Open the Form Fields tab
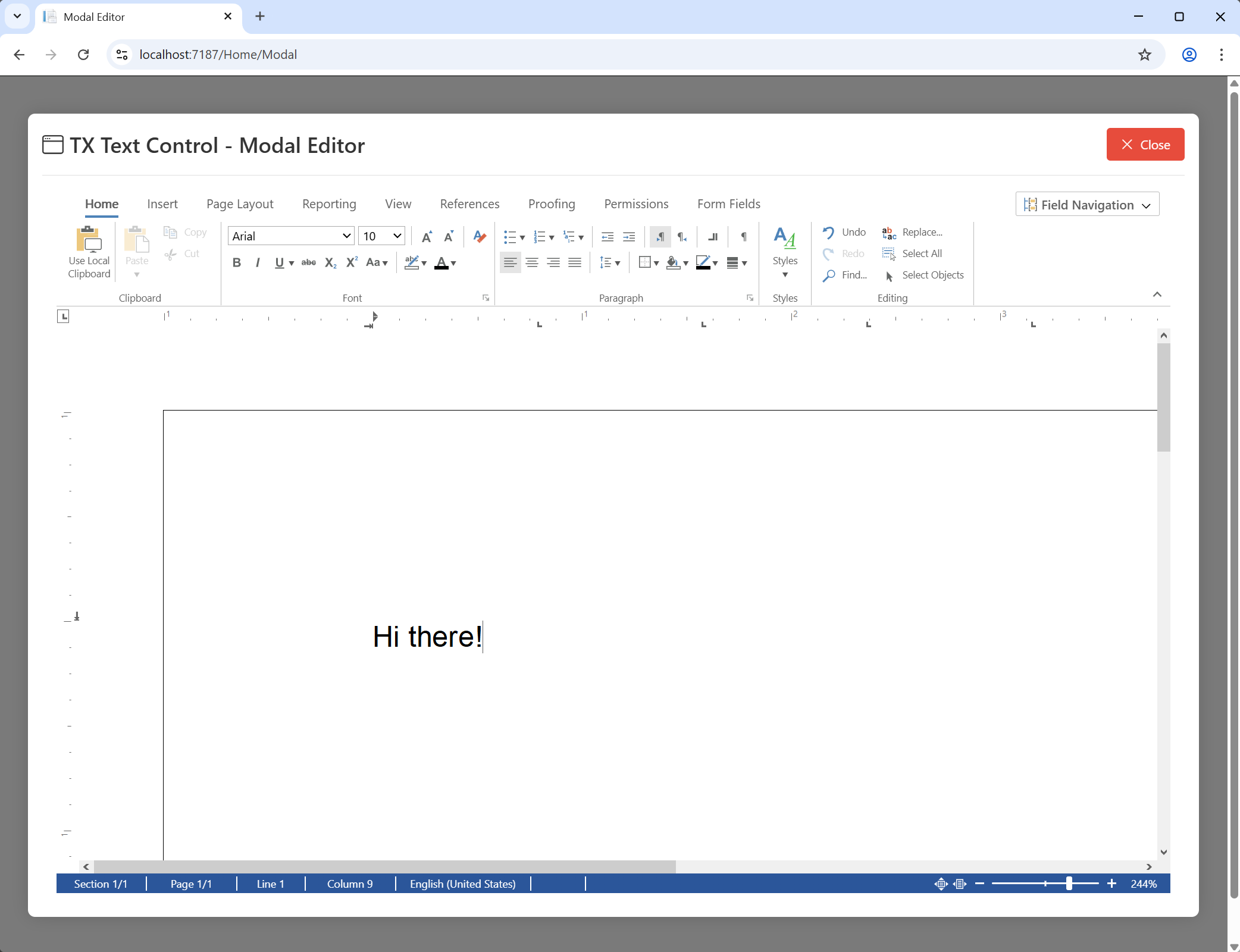This screenshot has height=952, width=1240. click(728, 203)
